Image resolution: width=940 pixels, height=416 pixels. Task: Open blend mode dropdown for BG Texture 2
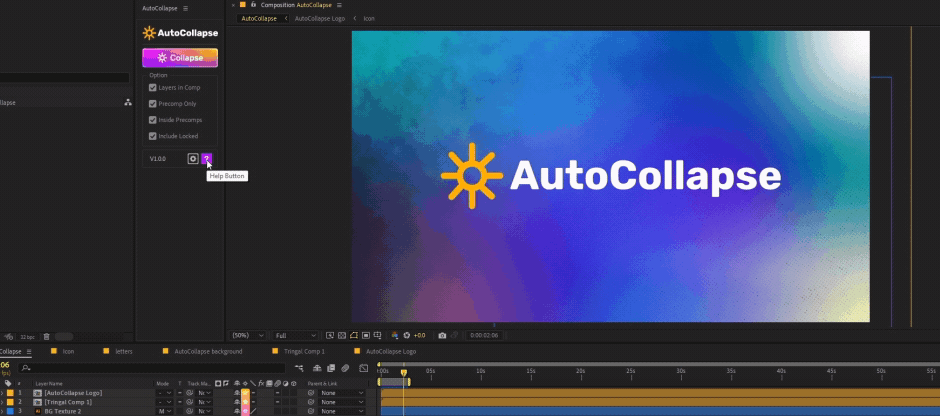click(x=164, y=411)
